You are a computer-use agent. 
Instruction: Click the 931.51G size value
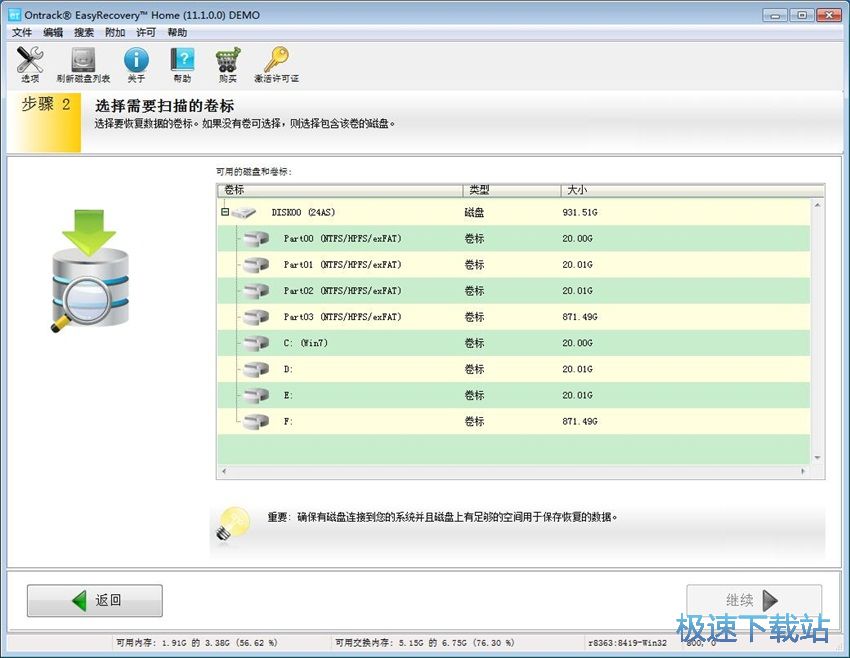pyautogui.click(x=579, y=212)
